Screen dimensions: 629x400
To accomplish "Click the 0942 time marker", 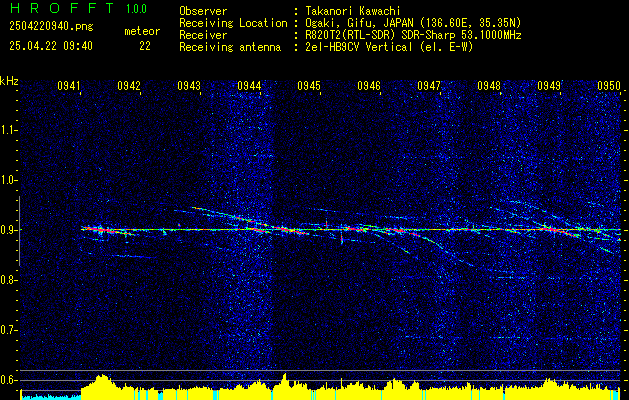I will [x=129, y=85].
